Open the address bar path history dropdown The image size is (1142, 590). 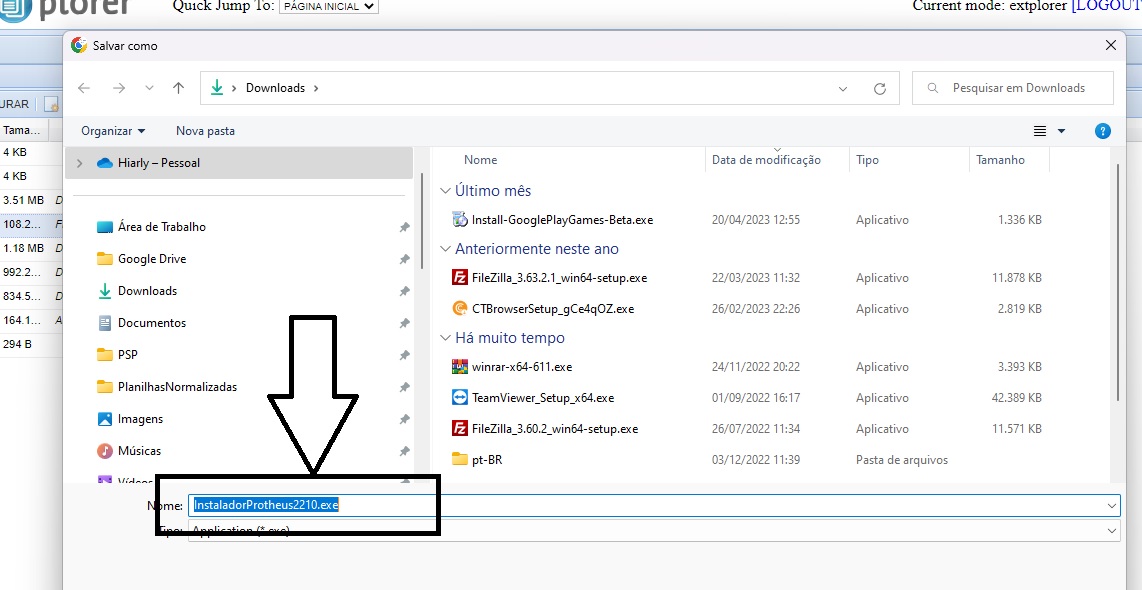843,88
